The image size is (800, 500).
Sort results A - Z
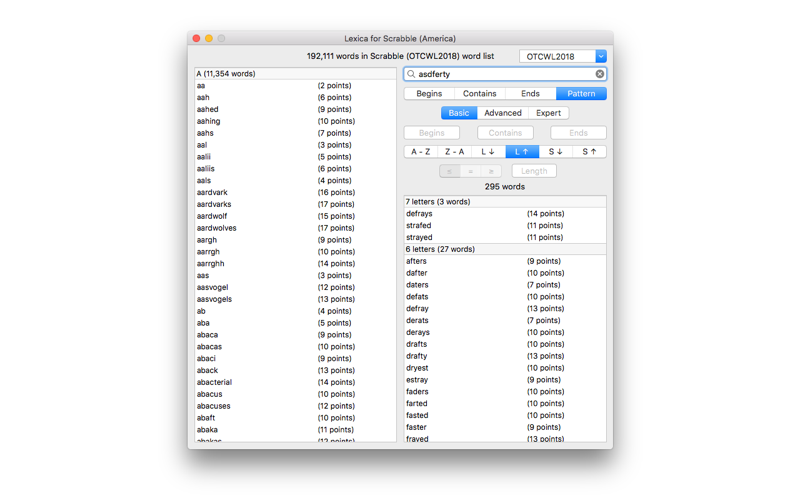pyautogui.click(x=421, y=152)
